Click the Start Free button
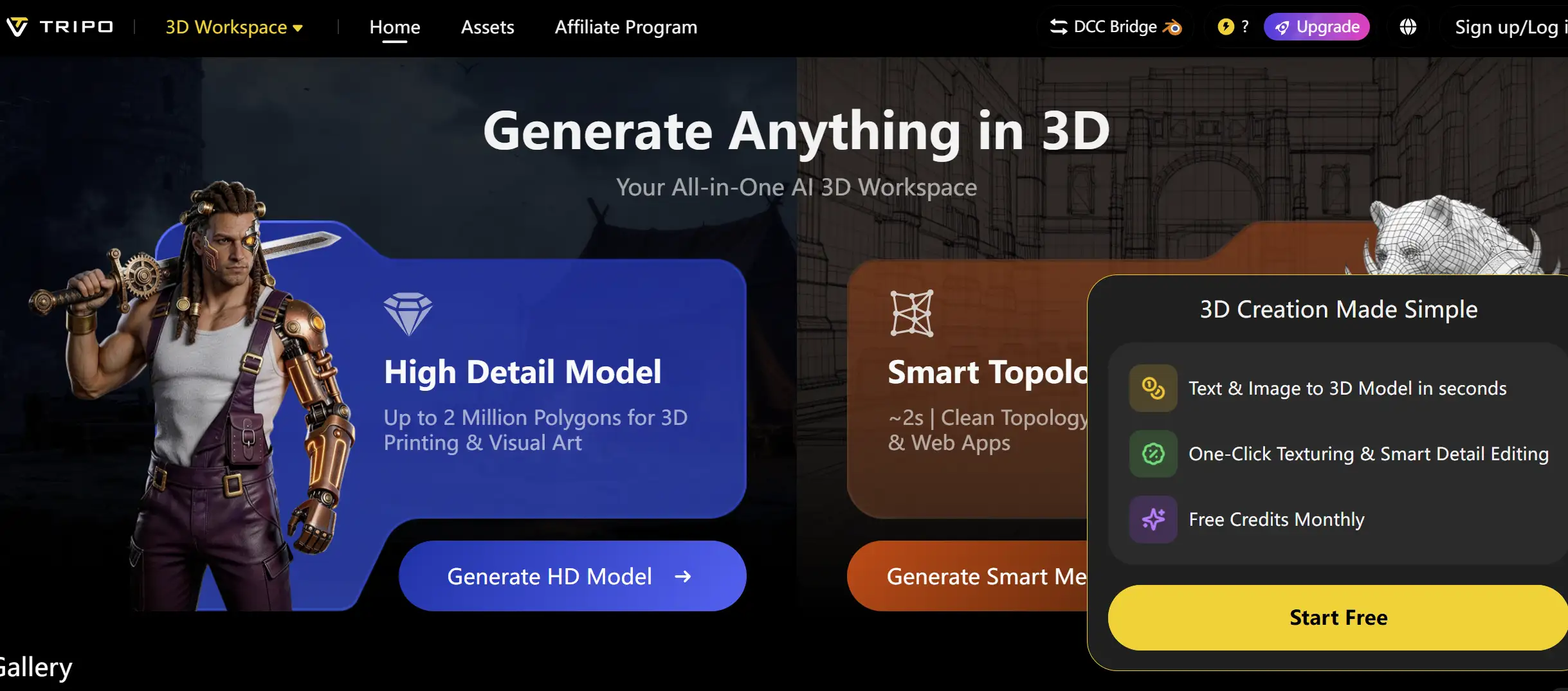Screen dimensions: 1568x691 tap(1338, 617)
